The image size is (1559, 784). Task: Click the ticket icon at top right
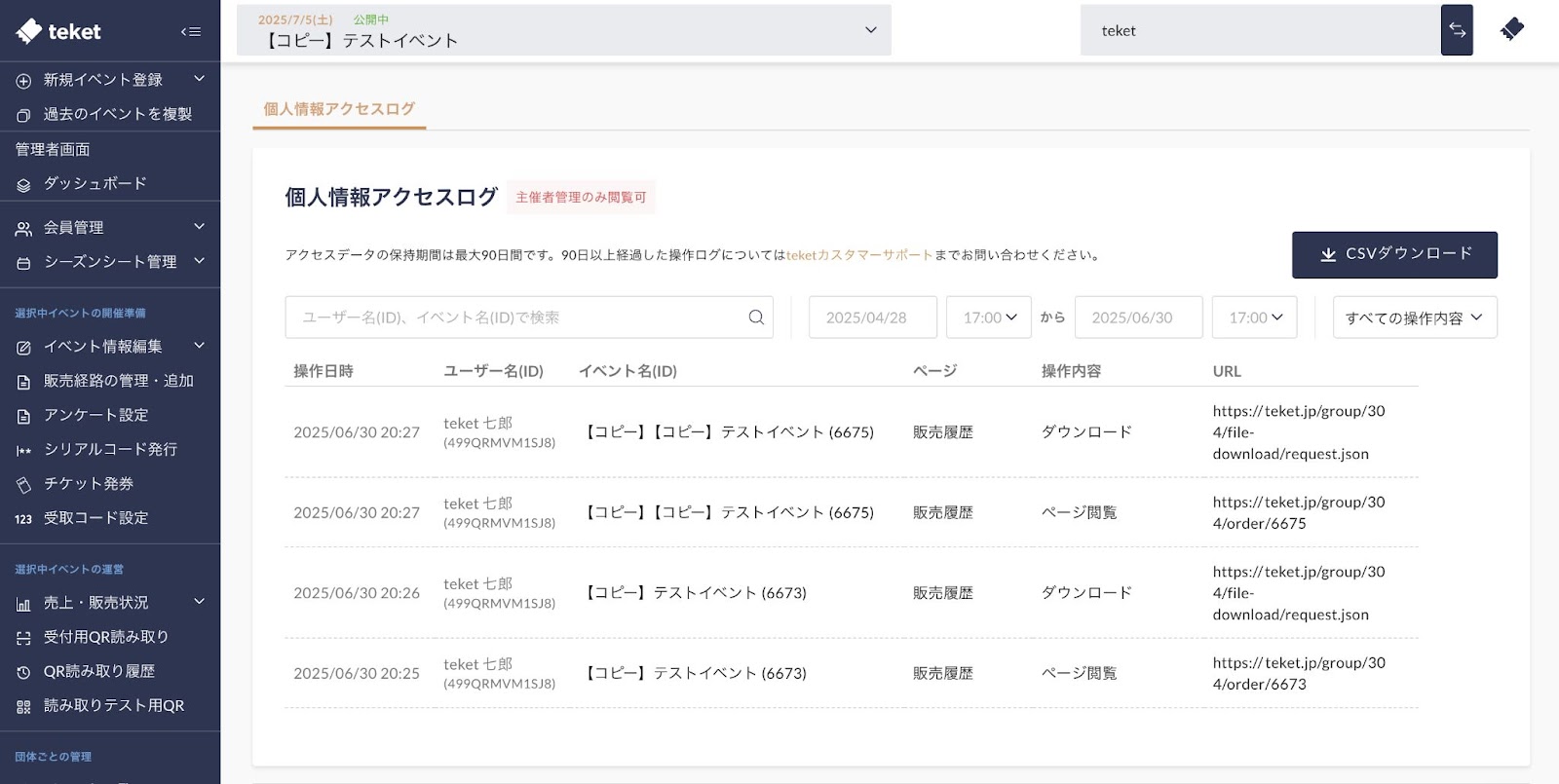(x=1512, y=29)
